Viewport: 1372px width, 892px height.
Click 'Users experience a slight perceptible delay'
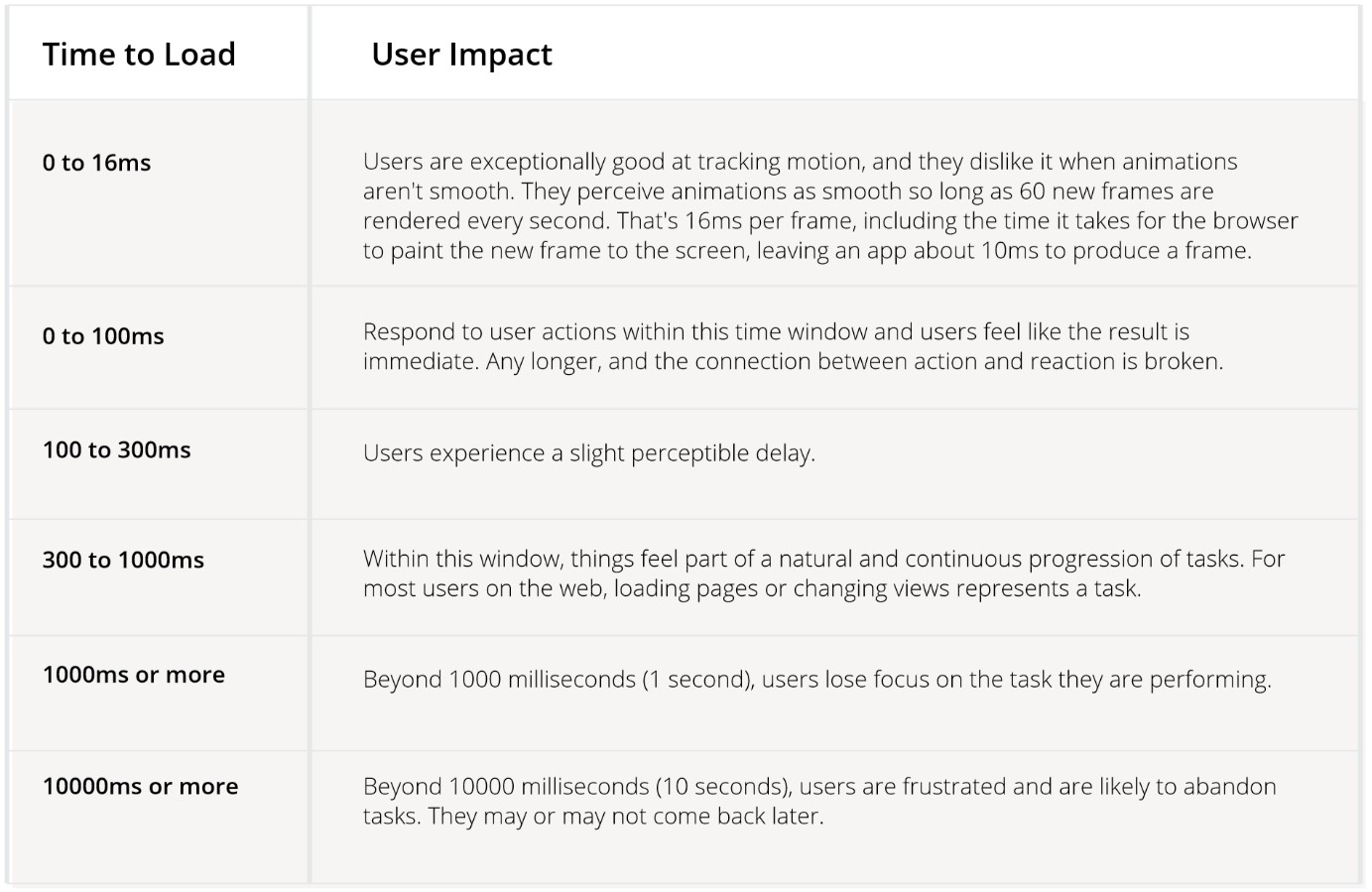(x=588, y=453)
